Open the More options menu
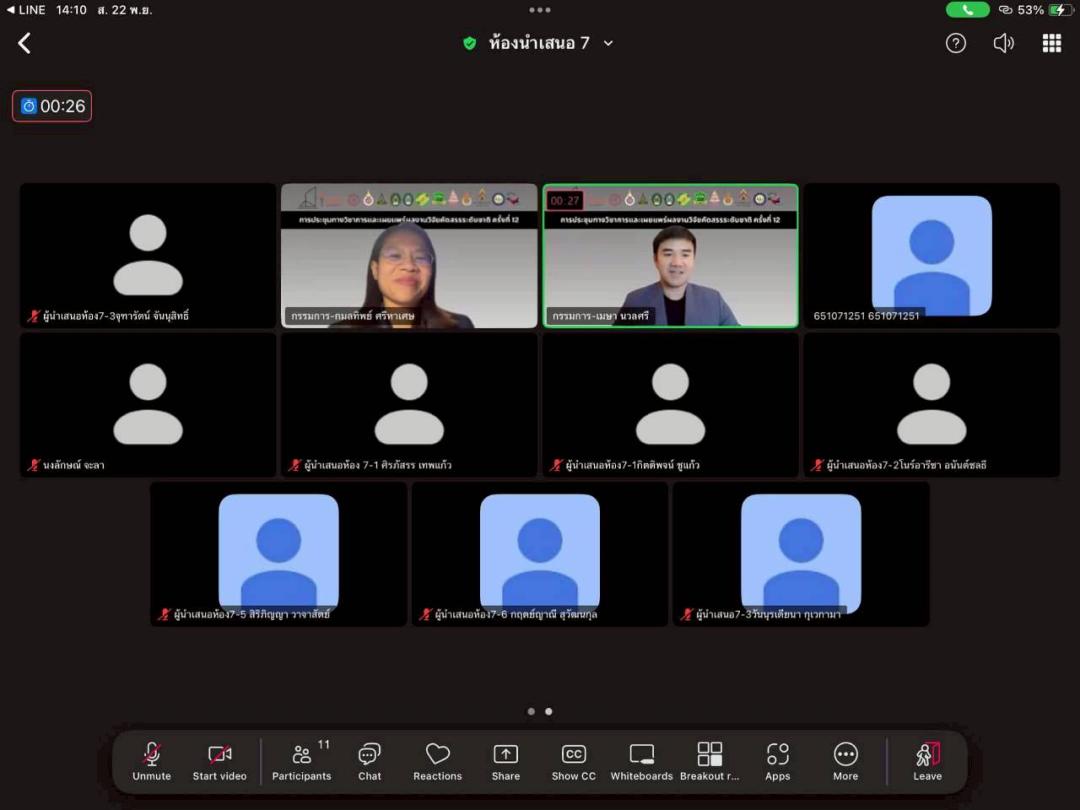The width and height of the screenshot is (1080, 810). (845, 761)
